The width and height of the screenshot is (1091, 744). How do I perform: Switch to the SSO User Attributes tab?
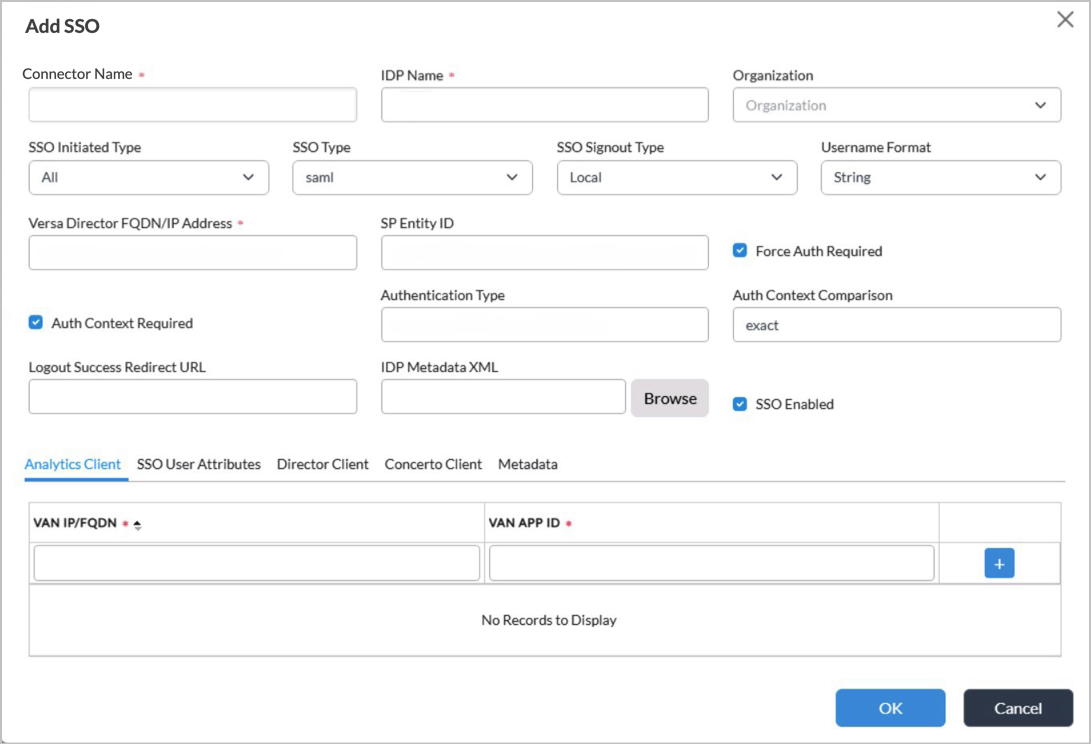[199, 465]
